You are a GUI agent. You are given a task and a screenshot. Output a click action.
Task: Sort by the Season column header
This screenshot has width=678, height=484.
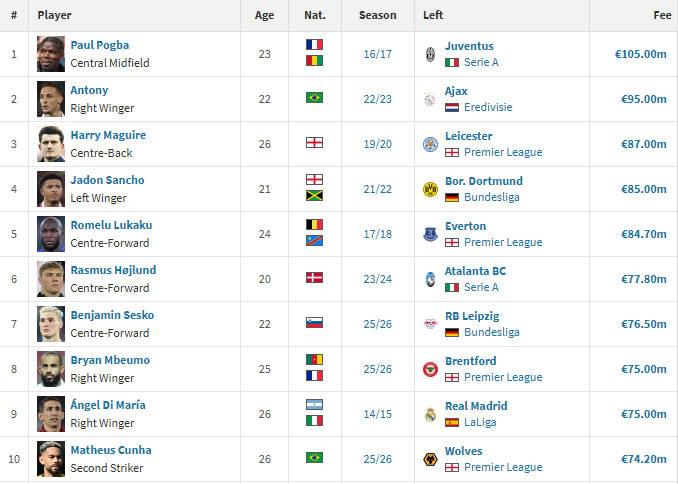(377, 15)
